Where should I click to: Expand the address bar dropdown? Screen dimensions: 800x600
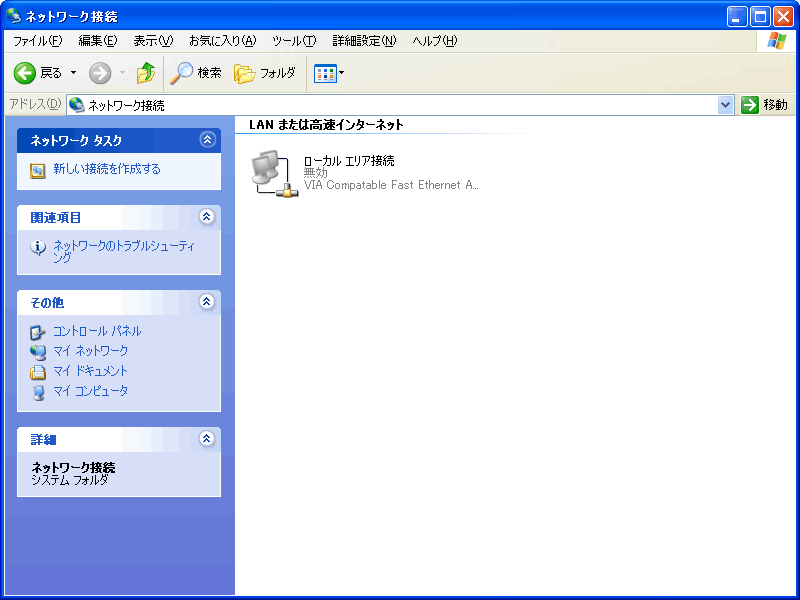point(726,105)
